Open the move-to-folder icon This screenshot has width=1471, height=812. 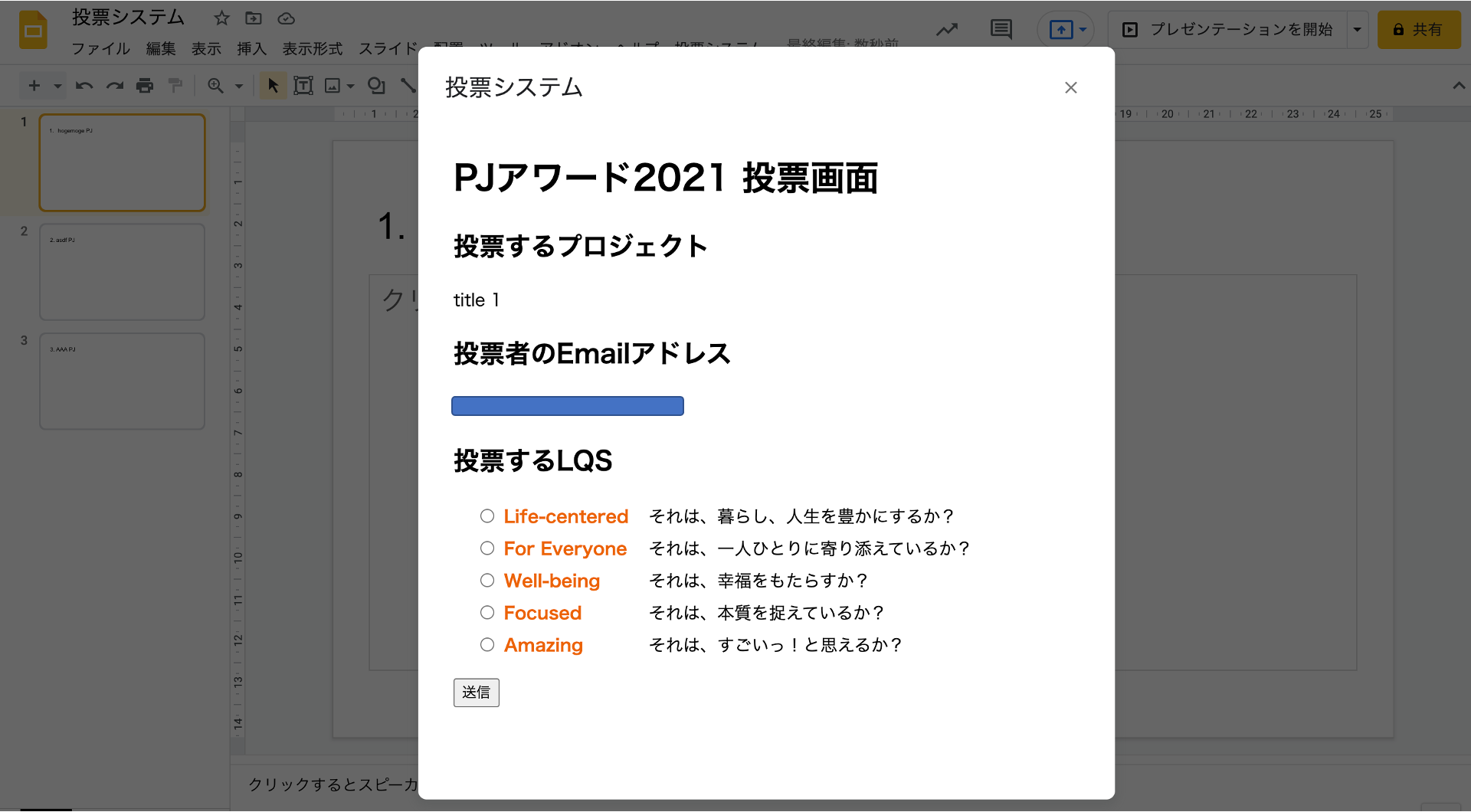254,18
